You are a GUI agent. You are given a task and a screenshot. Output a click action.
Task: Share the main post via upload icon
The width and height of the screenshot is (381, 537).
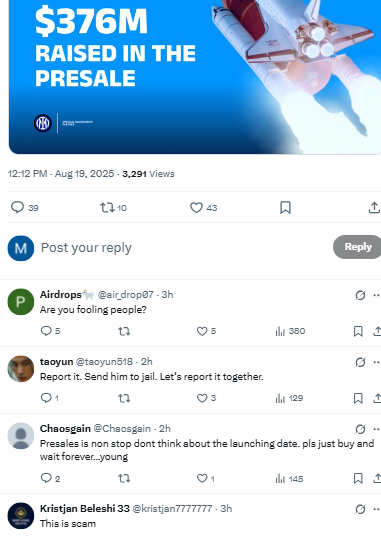(x=374, y=208)
